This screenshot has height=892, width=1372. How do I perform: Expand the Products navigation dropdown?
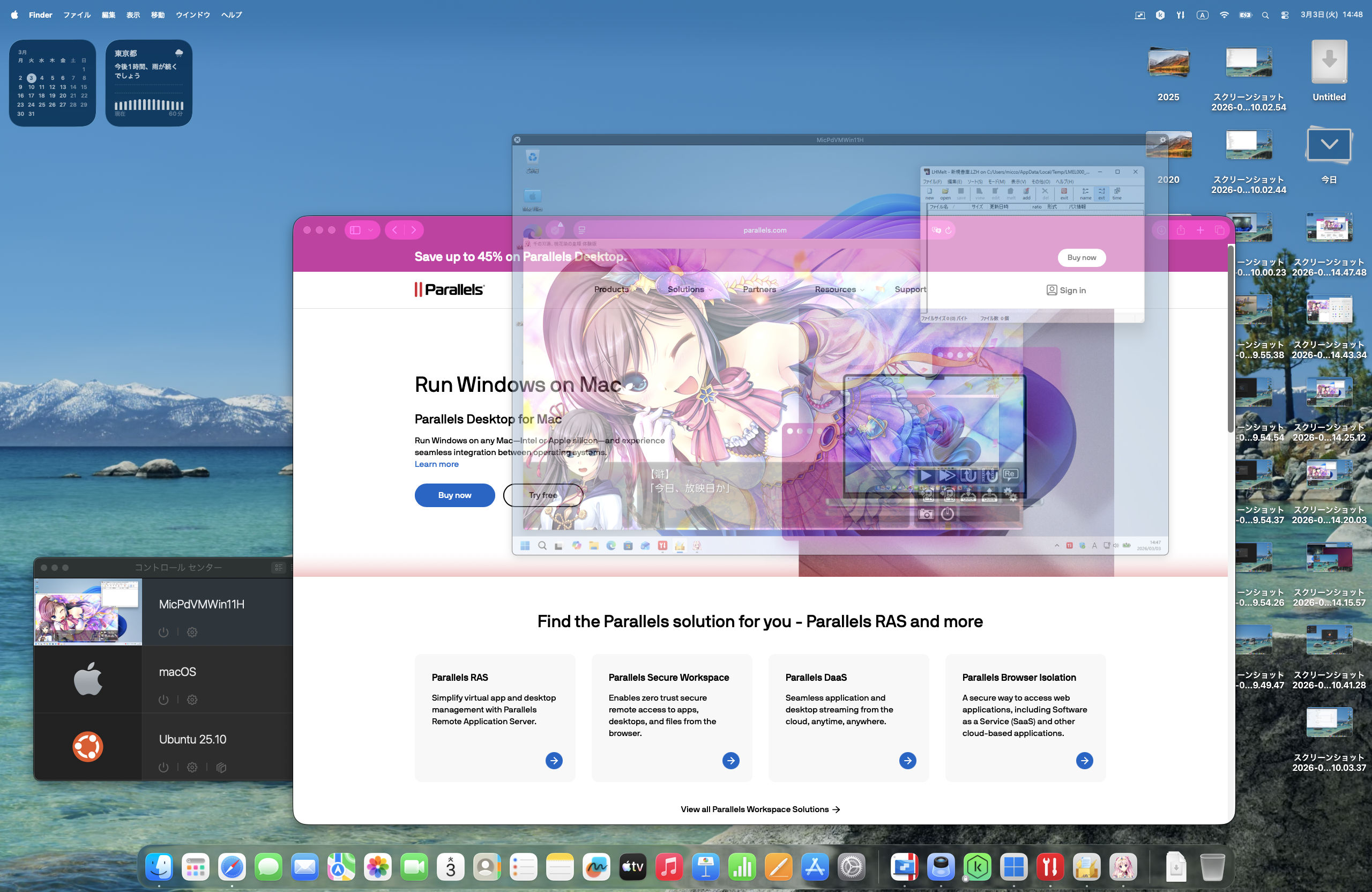[612, 289]
